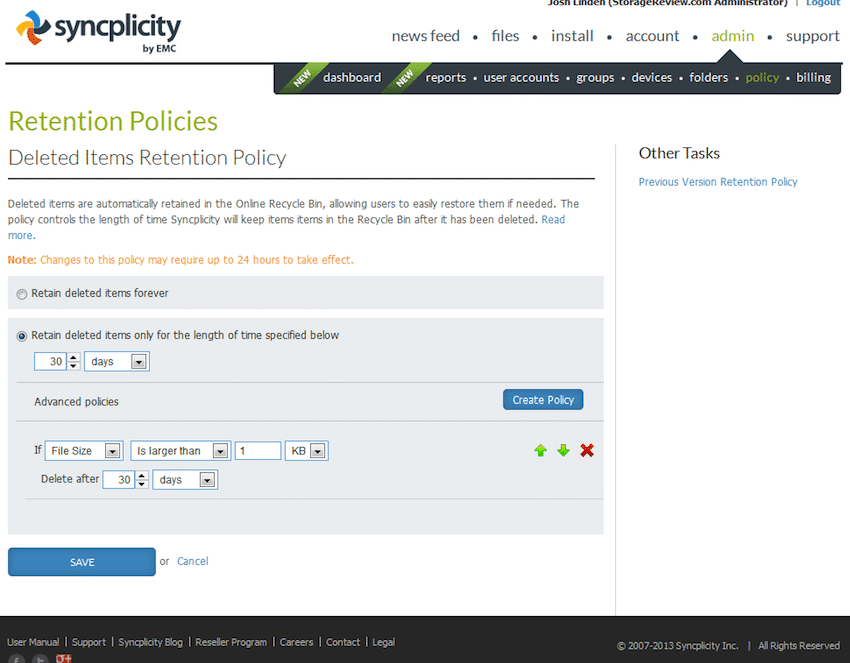Screen dimensions: 850x663
Task: Select Retain deleted items only for specified time
Action: point(22,337)
